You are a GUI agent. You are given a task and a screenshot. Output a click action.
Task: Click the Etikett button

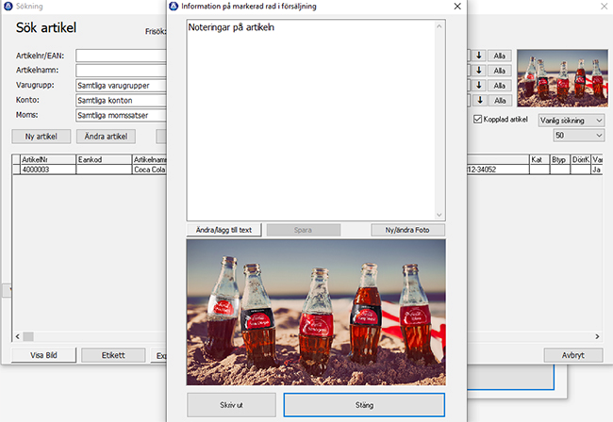pyautogui.click(x=113, y=355)
